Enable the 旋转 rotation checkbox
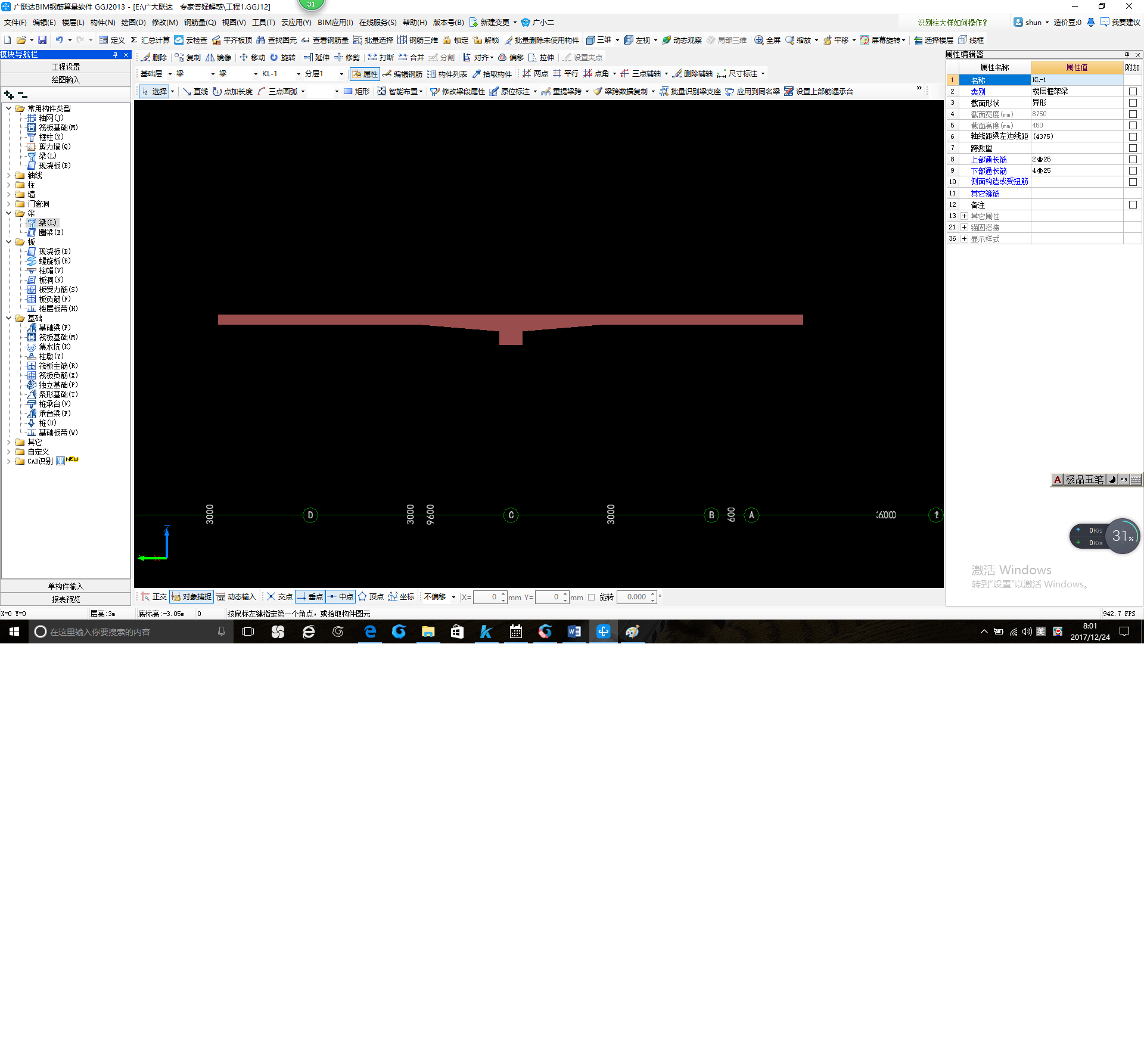Image resolution: width=1144 pixels, height=1064 pixels. (x=592, y=597)
